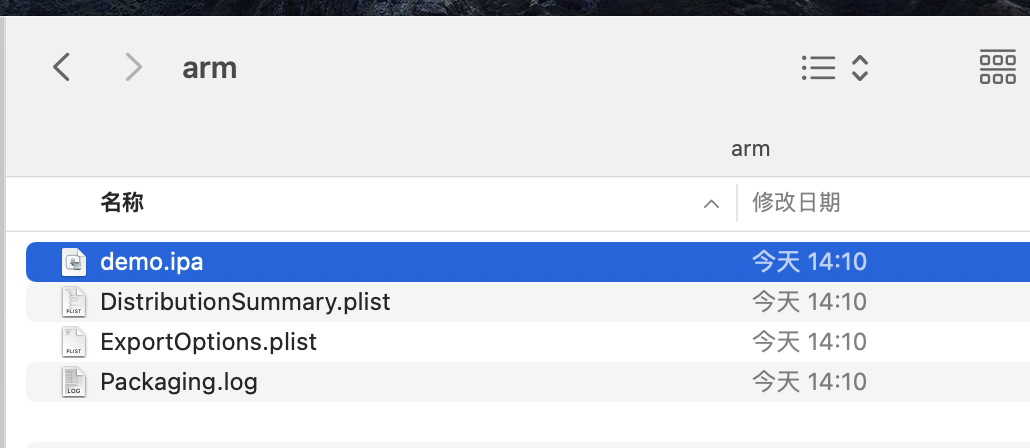Select the Packaging.log file name

point(179,382)
